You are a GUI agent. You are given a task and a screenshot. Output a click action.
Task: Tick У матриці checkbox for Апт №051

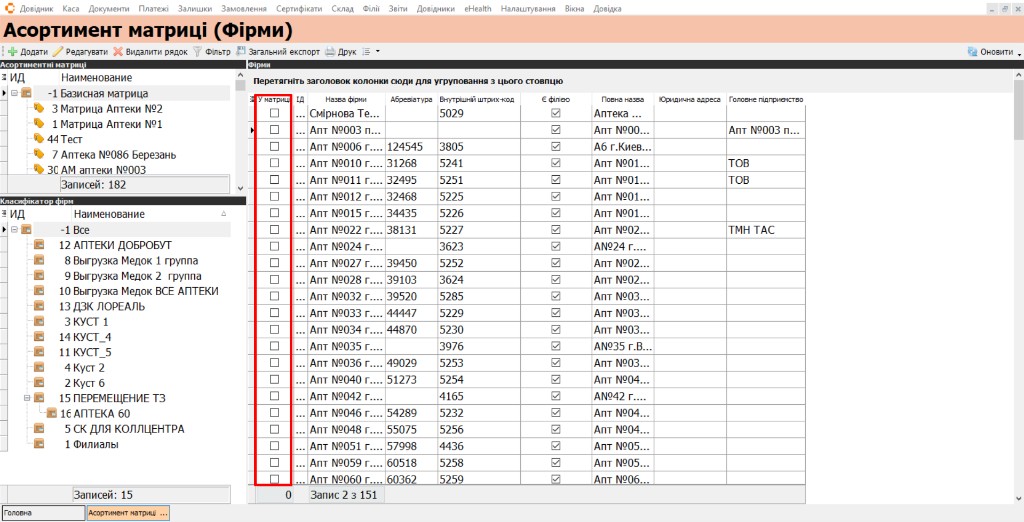click(x=274, y=446)
